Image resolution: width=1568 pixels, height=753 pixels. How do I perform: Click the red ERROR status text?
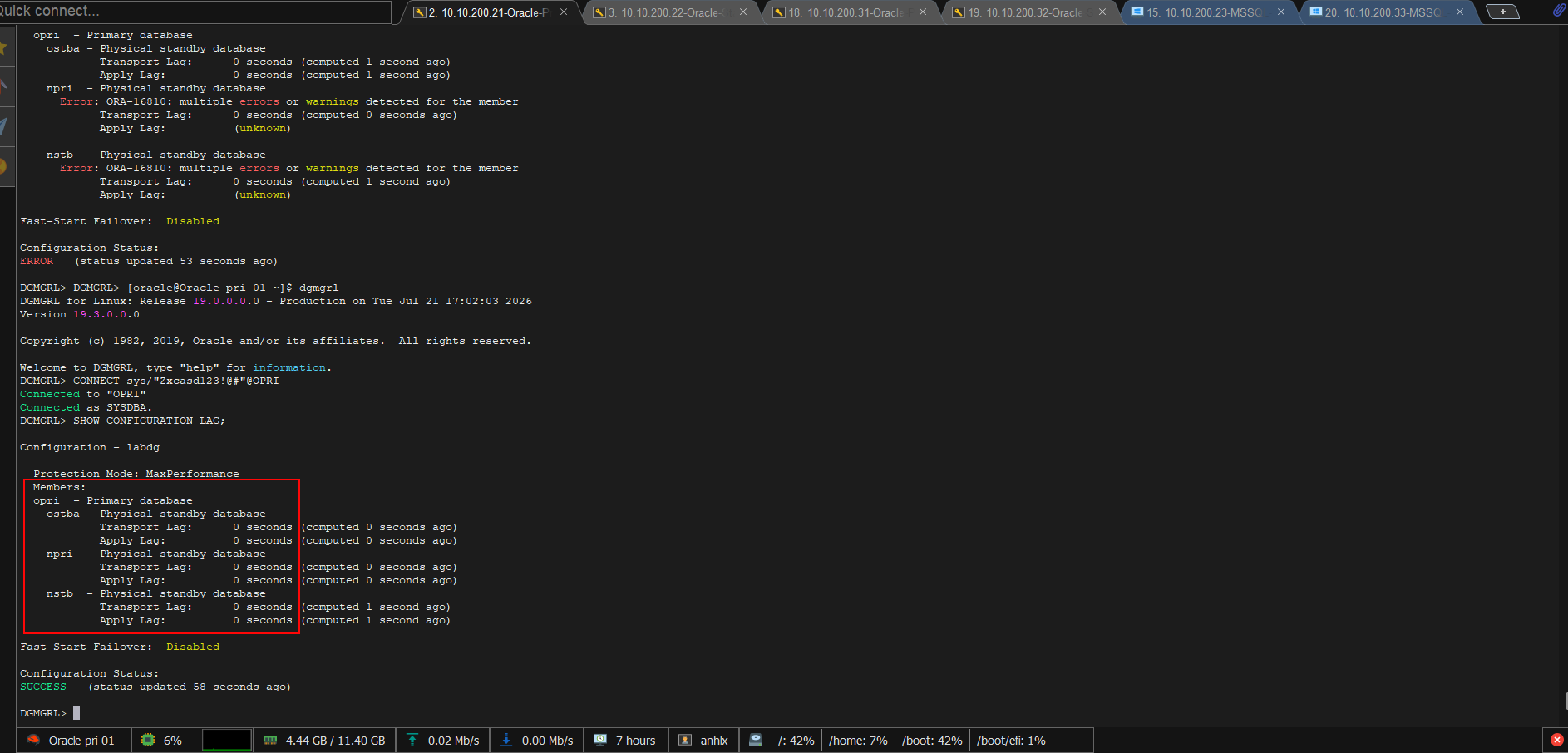tap(37, 261)
